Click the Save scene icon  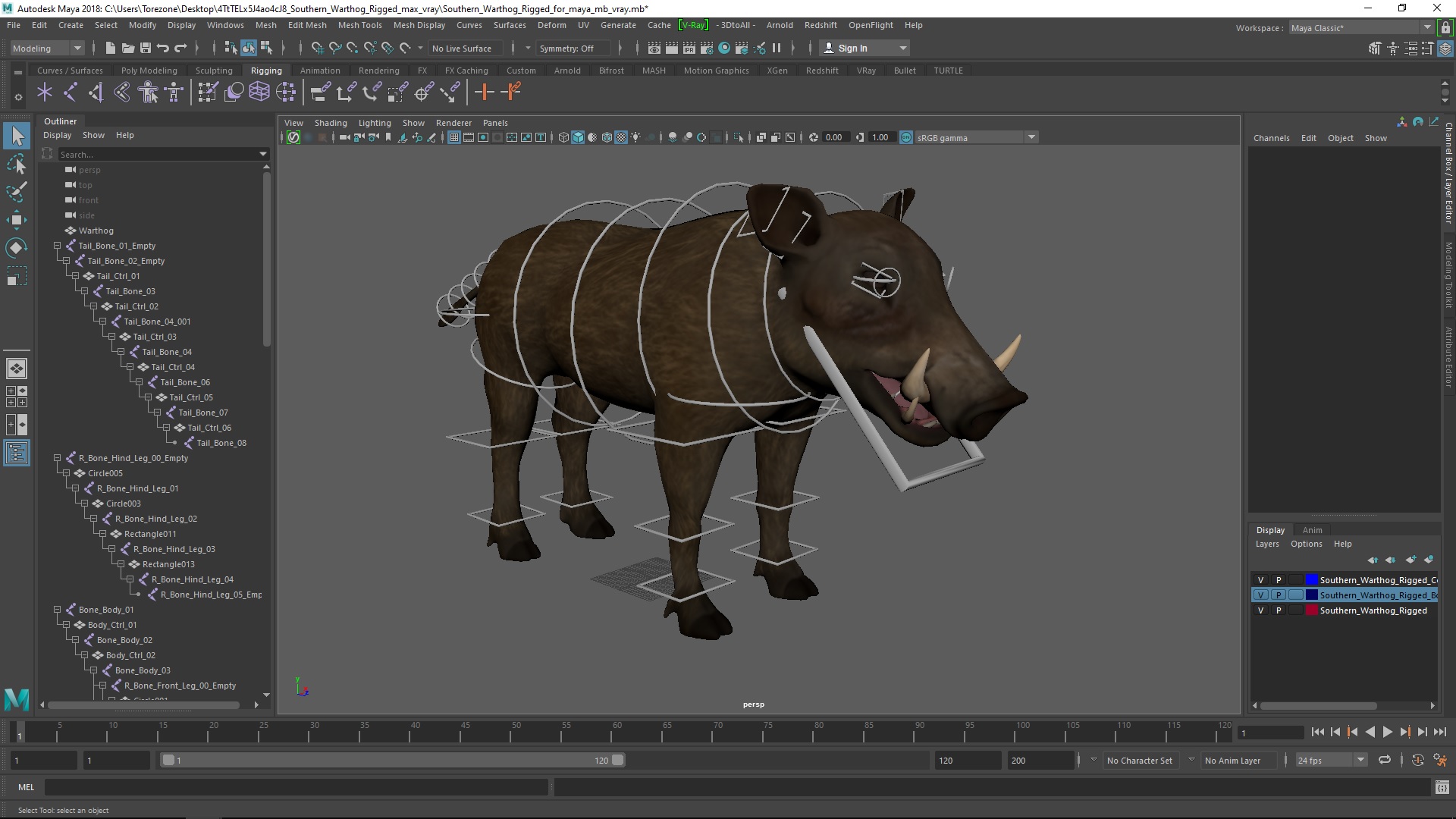pyautogui.click(x=146, y=48)
